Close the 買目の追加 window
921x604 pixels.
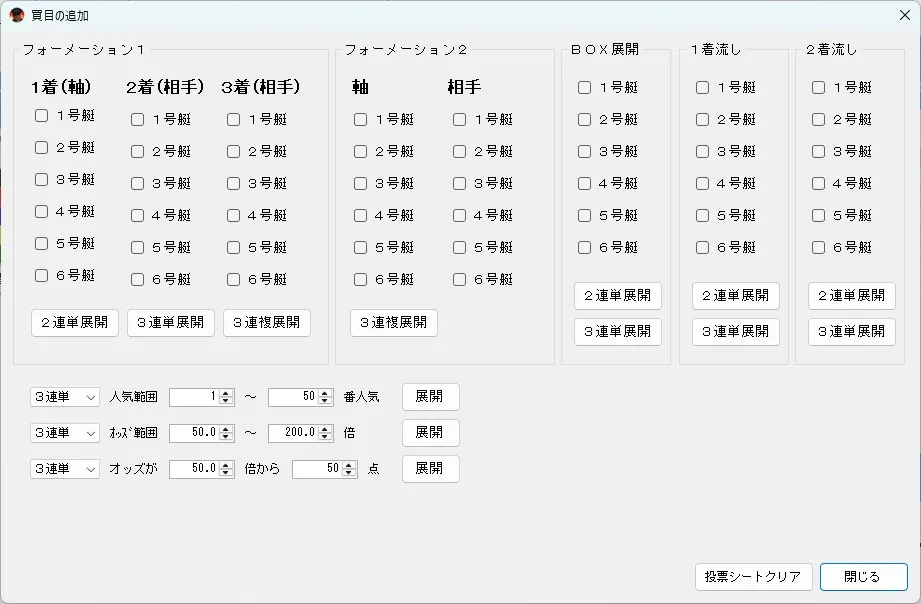click(x=905, y=15)
